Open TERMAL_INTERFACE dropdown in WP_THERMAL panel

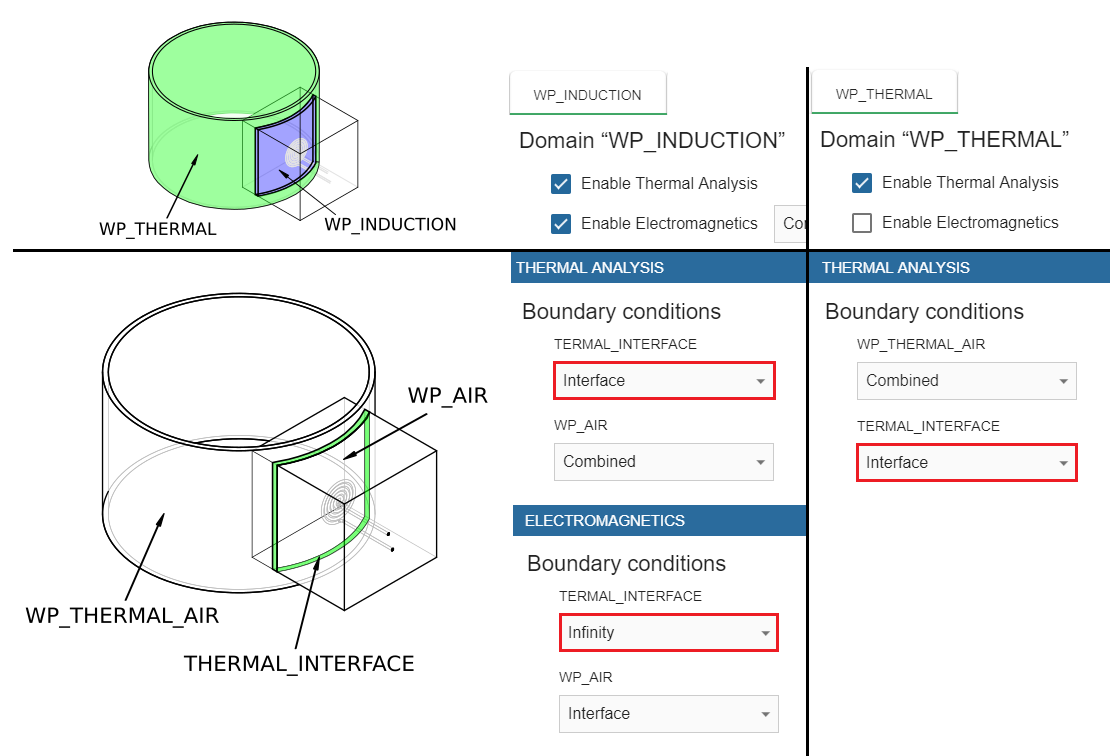(x=966, y=463)
